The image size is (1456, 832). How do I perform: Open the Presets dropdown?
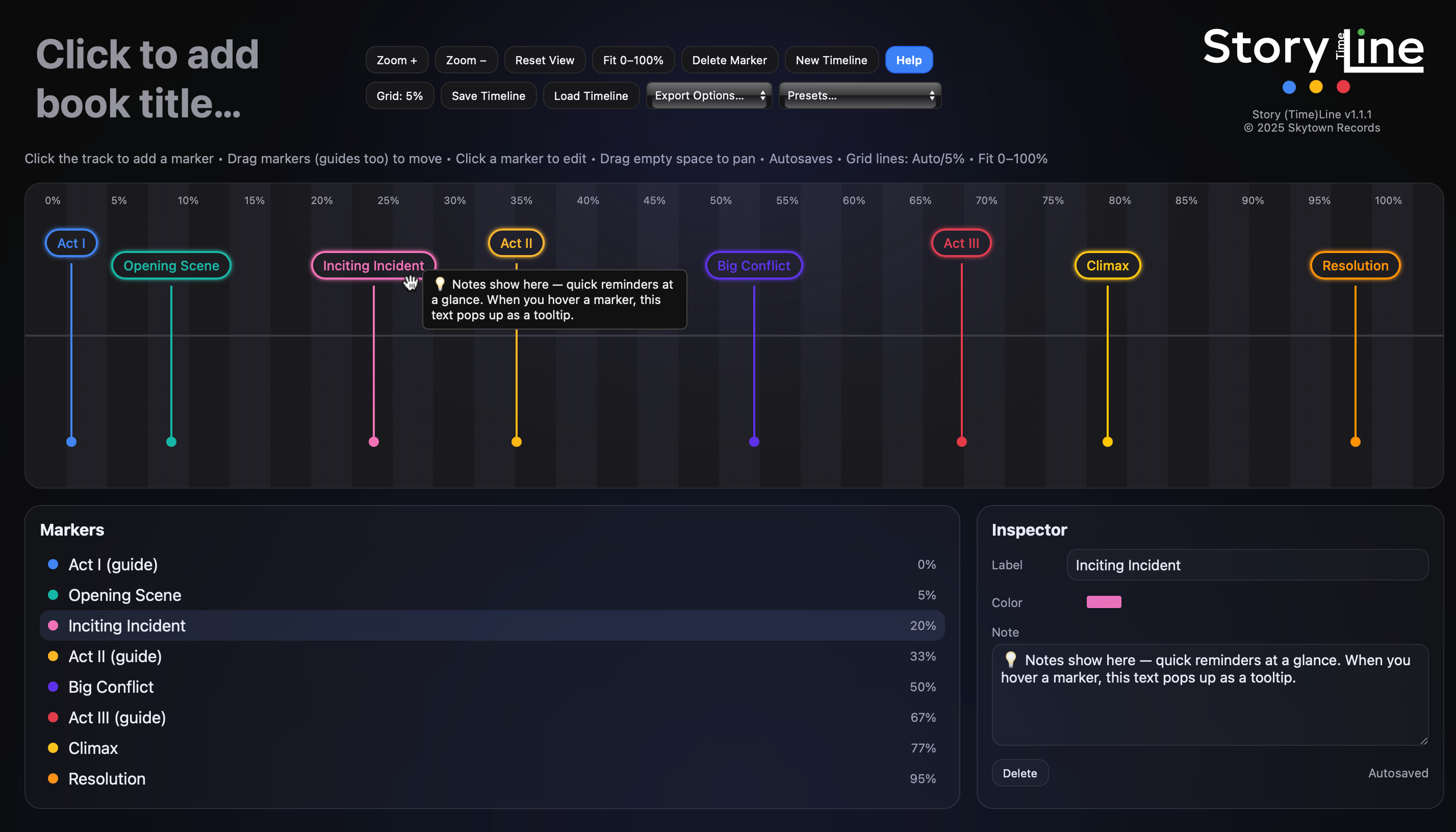point(860,95)
